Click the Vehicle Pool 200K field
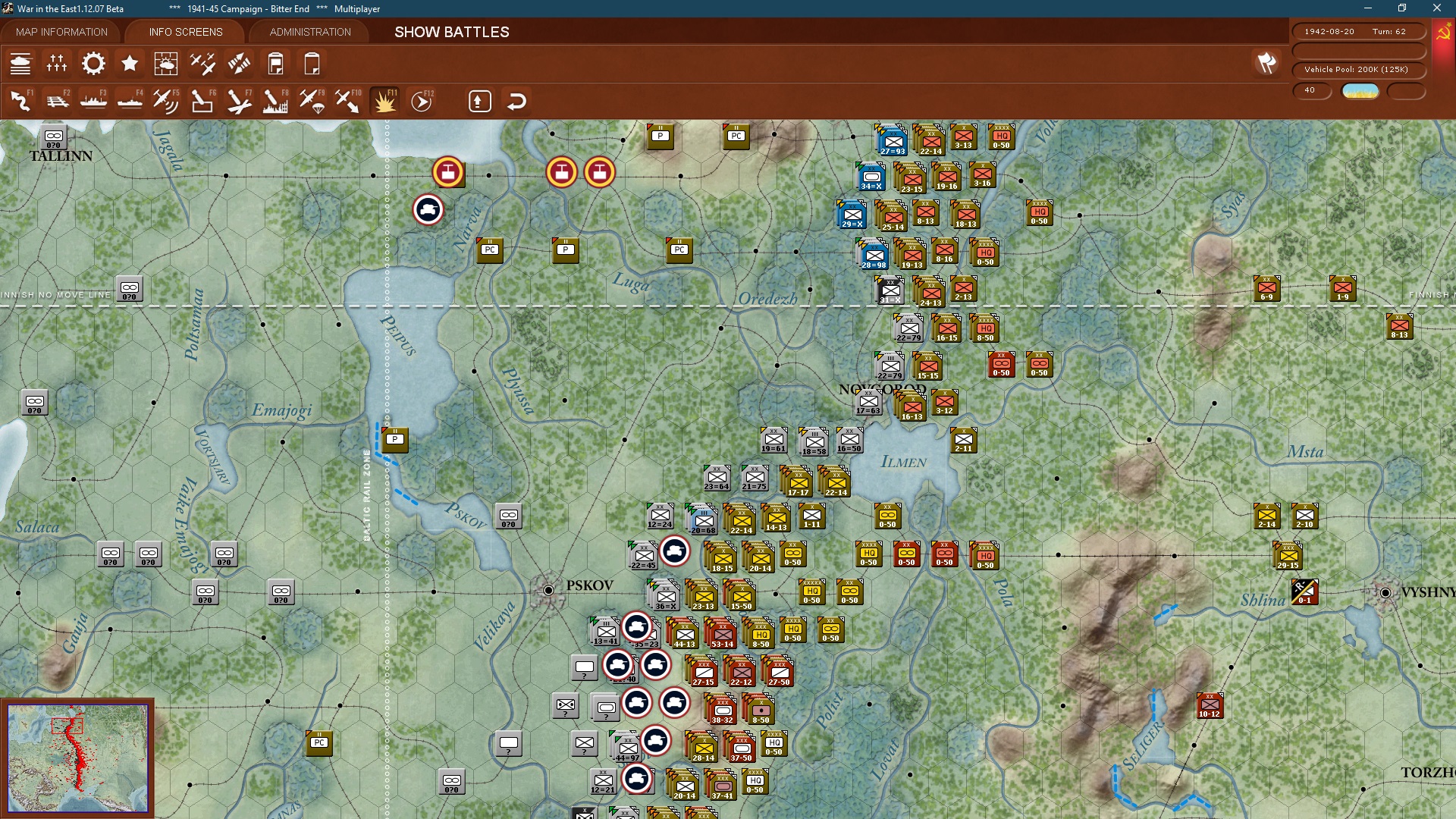Screen dimensions: 1456x819 (x=1359, y=69)
